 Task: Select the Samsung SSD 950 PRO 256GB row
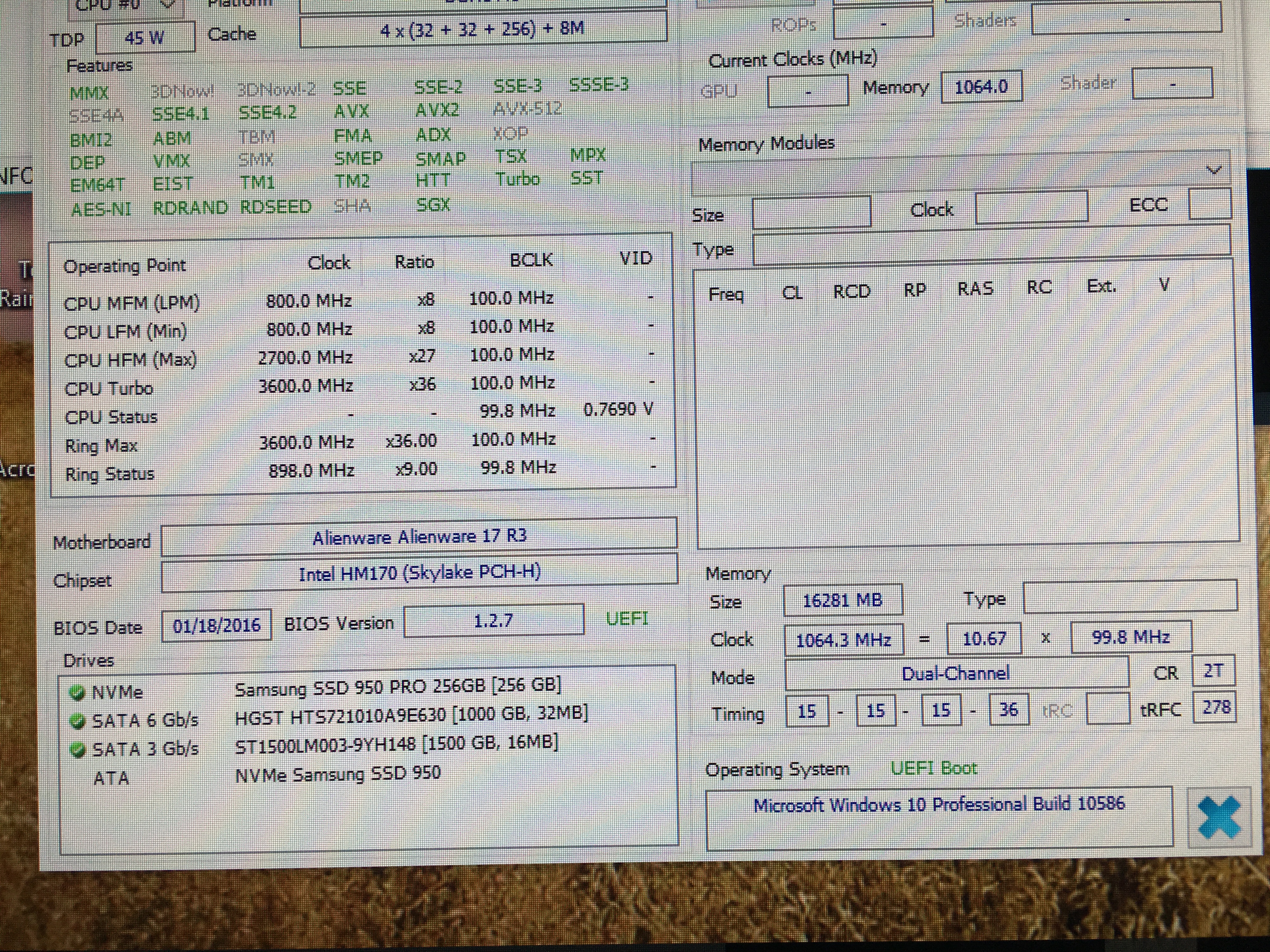368,688
